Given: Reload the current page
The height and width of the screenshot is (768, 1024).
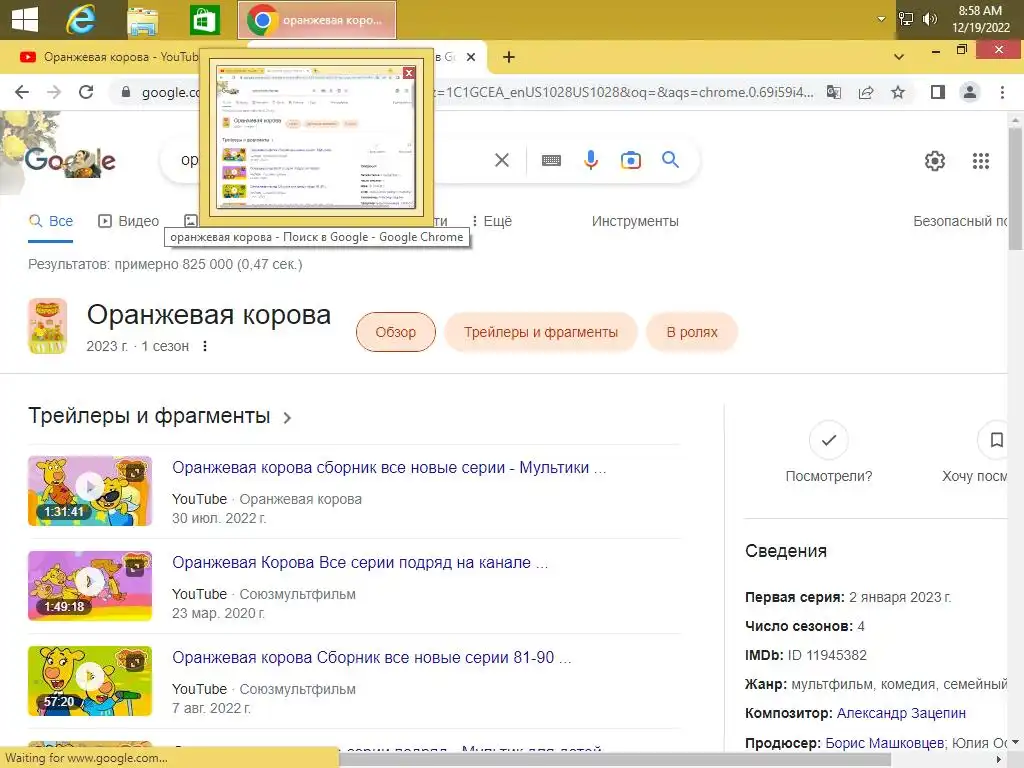Looking at the screenshot, I should (x=86, y=92).
